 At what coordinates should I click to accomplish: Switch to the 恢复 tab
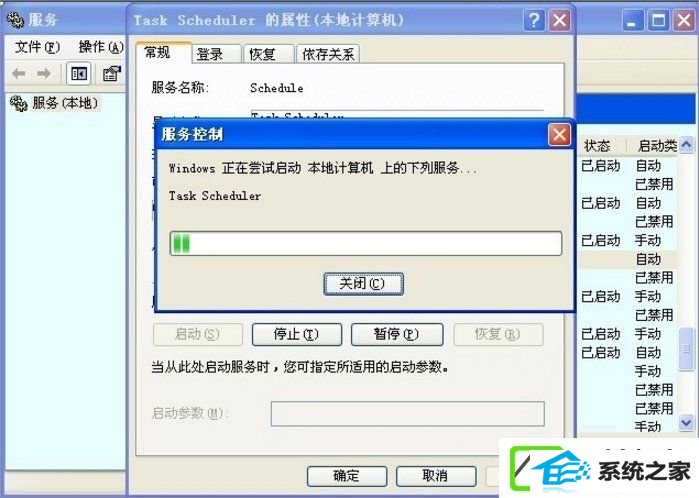(269, 54)
